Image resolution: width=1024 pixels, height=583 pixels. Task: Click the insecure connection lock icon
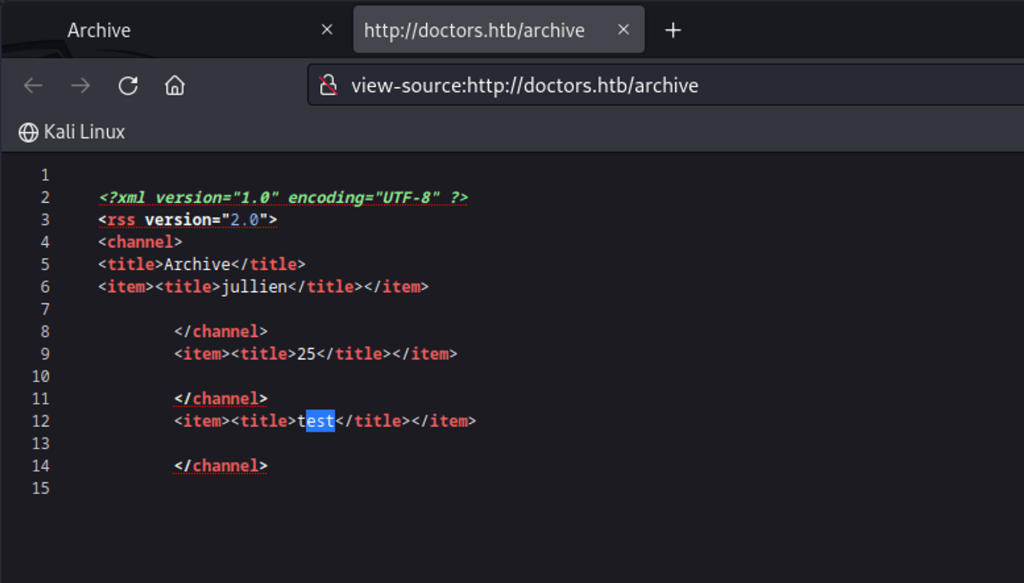click(x=328, y=86)
